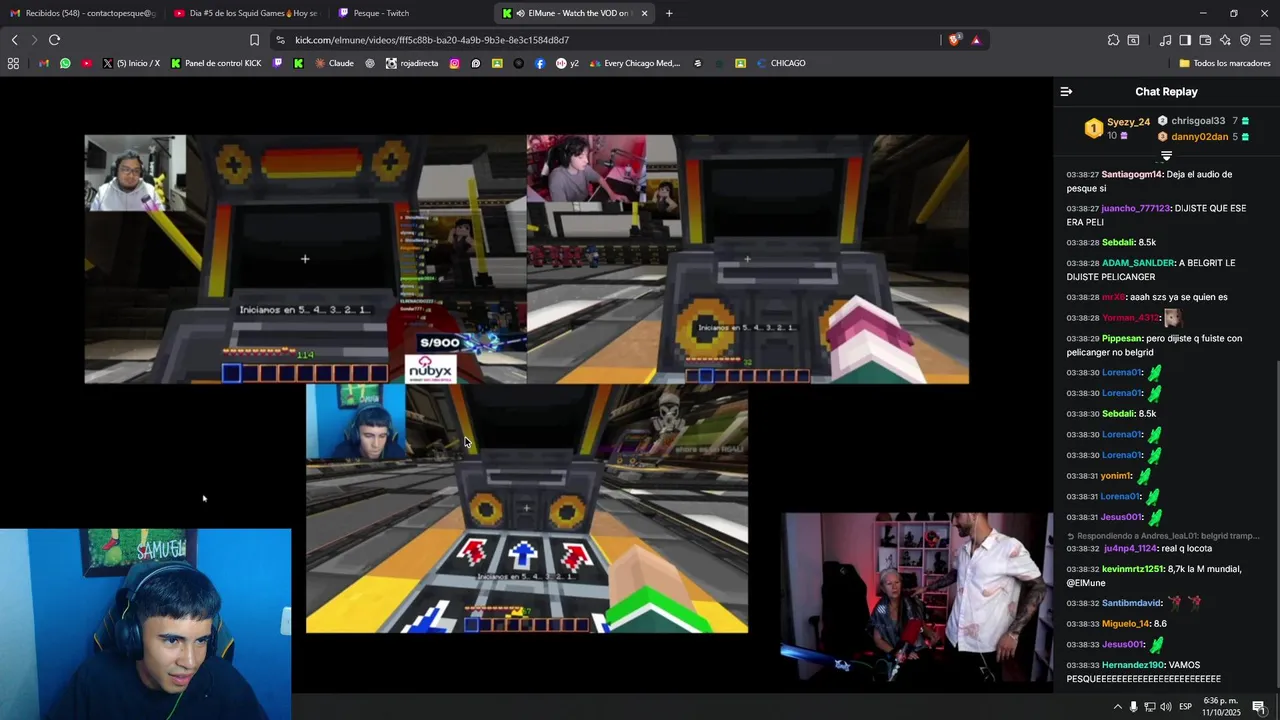The image size is (1280, 720).
Task: Open the Brave VPN shield icon
Action: point(1245,40)
